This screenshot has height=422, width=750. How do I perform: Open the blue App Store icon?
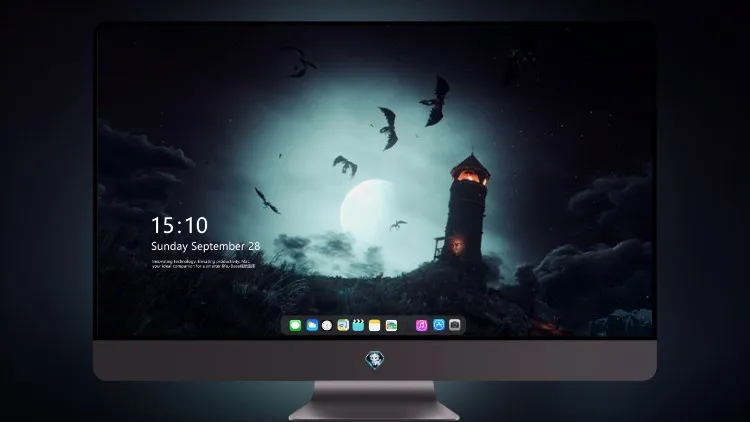pyautogui.click(x=439, y=325)
